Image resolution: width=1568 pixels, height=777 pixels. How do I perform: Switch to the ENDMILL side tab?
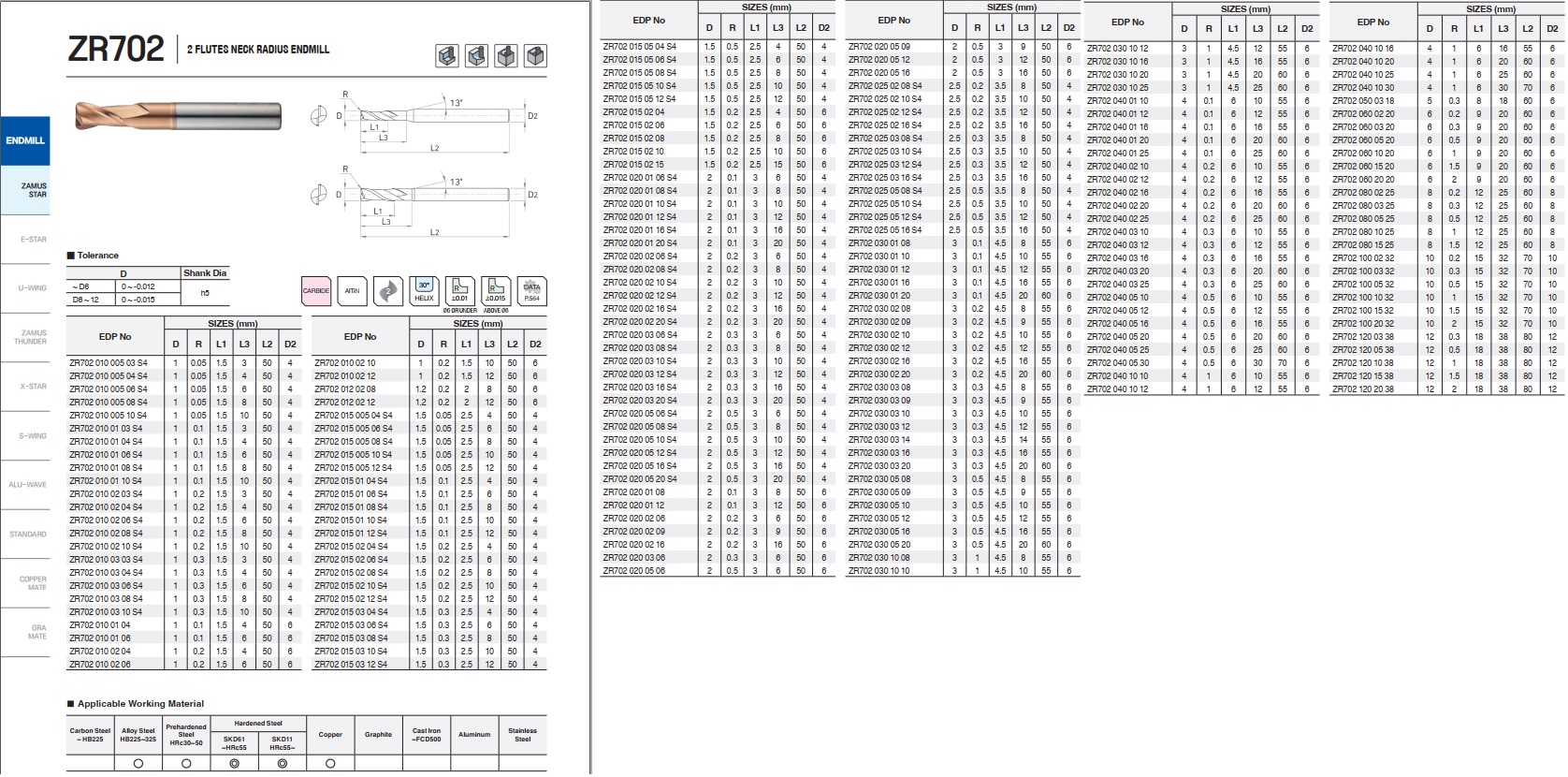tap(25, 140)
